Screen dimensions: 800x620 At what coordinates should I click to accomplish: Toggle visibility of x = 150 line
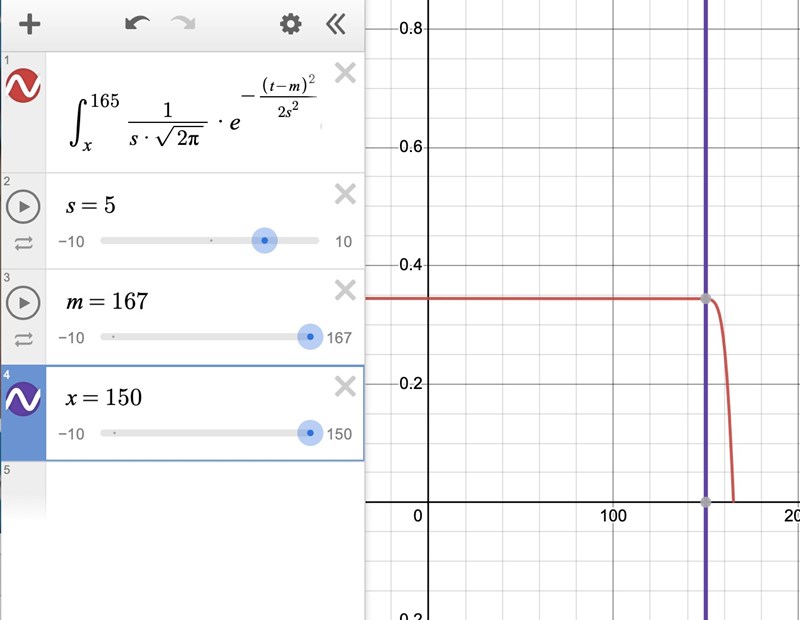click(x=23, y=399)
